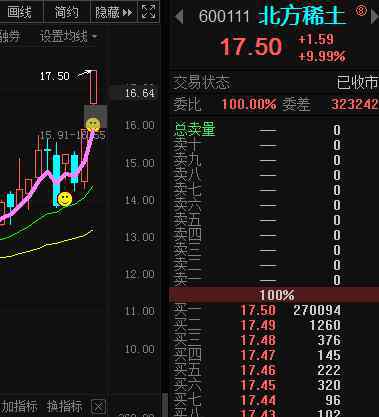Click bid volume 222

tap(329, 370)
